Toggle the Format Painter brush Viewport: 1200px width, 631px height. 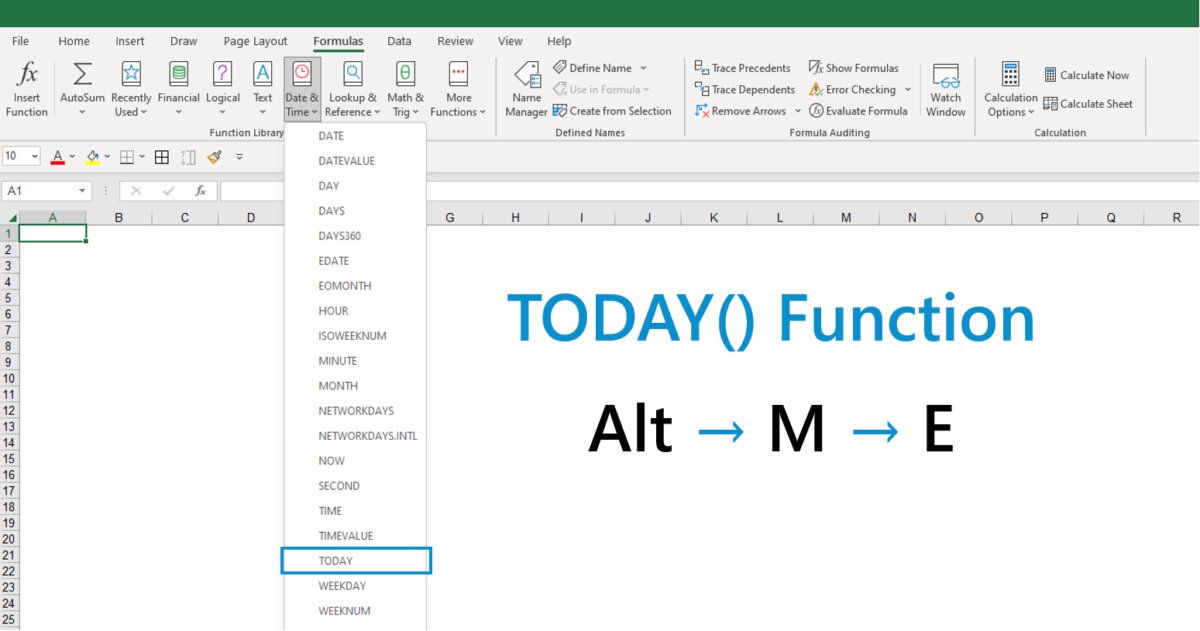tap(213, 157)
